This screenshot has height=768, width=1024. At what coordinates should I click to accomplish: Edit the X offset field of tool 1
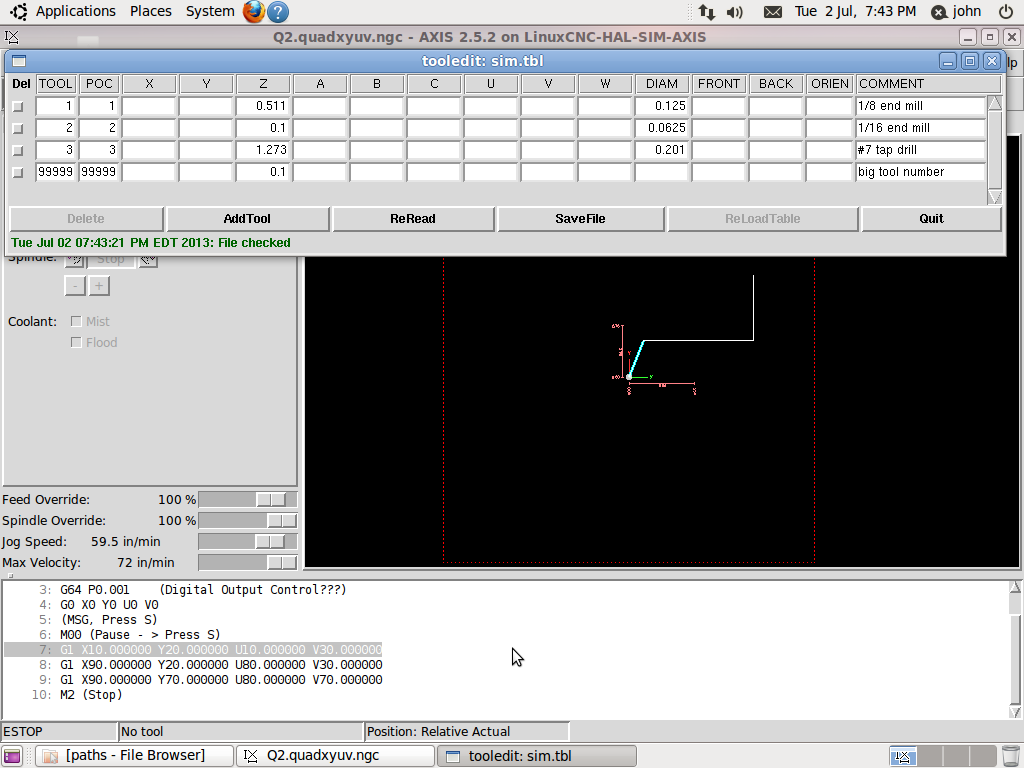[x=149, y=106]
